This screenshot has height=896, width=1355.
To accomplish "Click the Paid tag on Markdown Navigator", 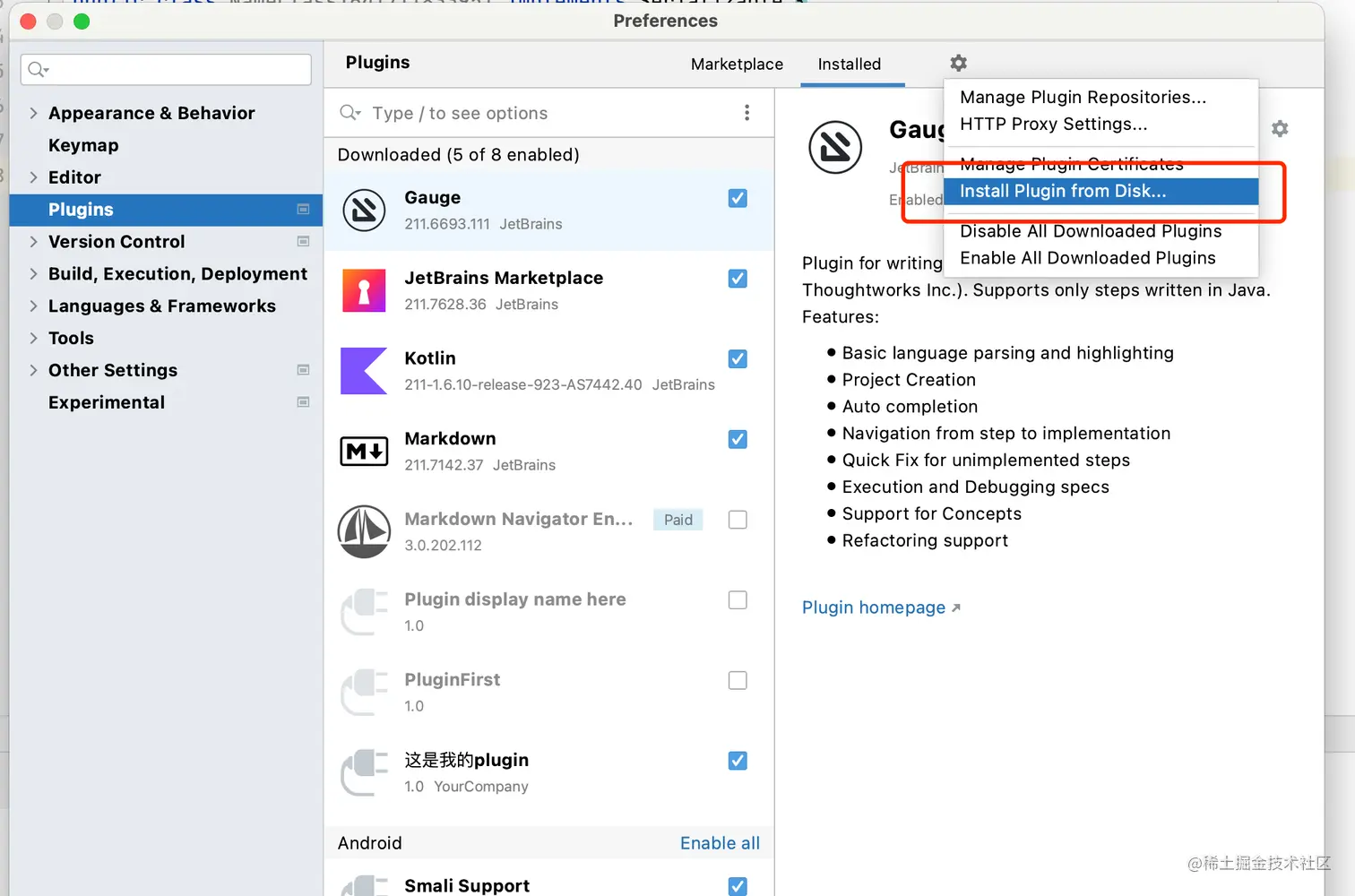I will [x=678, y=520].
